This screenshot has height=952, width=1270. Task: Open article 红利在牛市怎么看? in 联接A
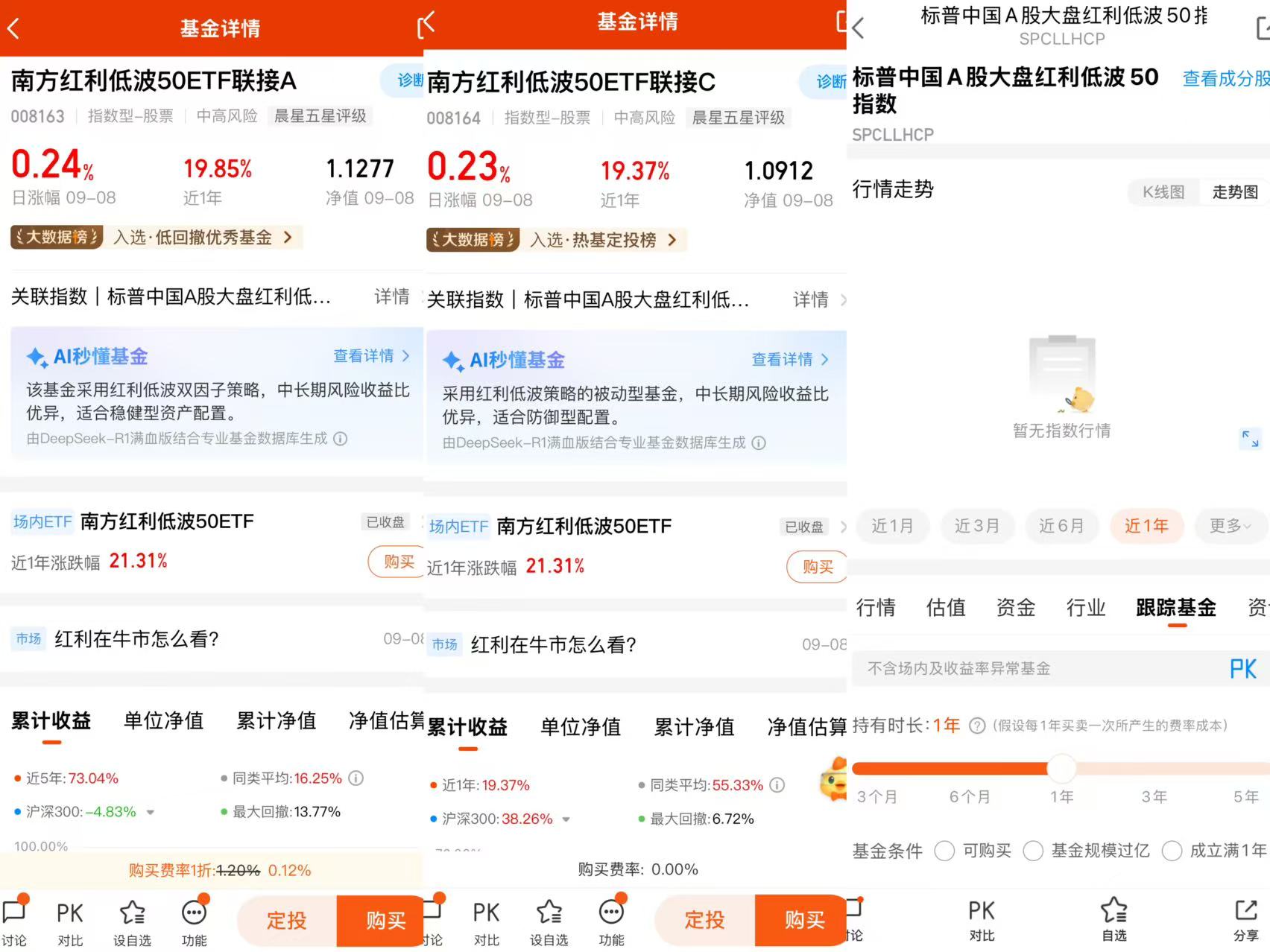(x=212, y=639)
